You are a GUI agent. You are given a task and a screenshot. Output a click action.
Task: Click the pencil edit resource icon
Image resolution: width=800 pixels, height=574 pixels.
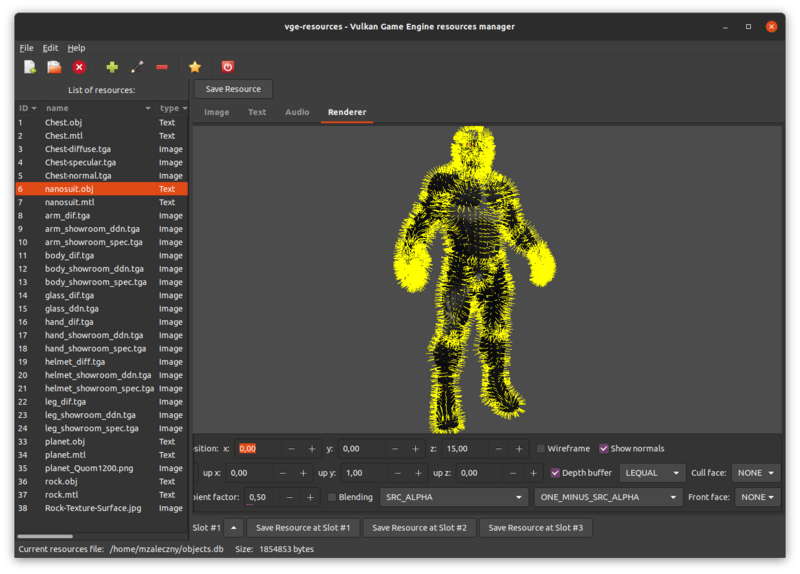(137, 67)
